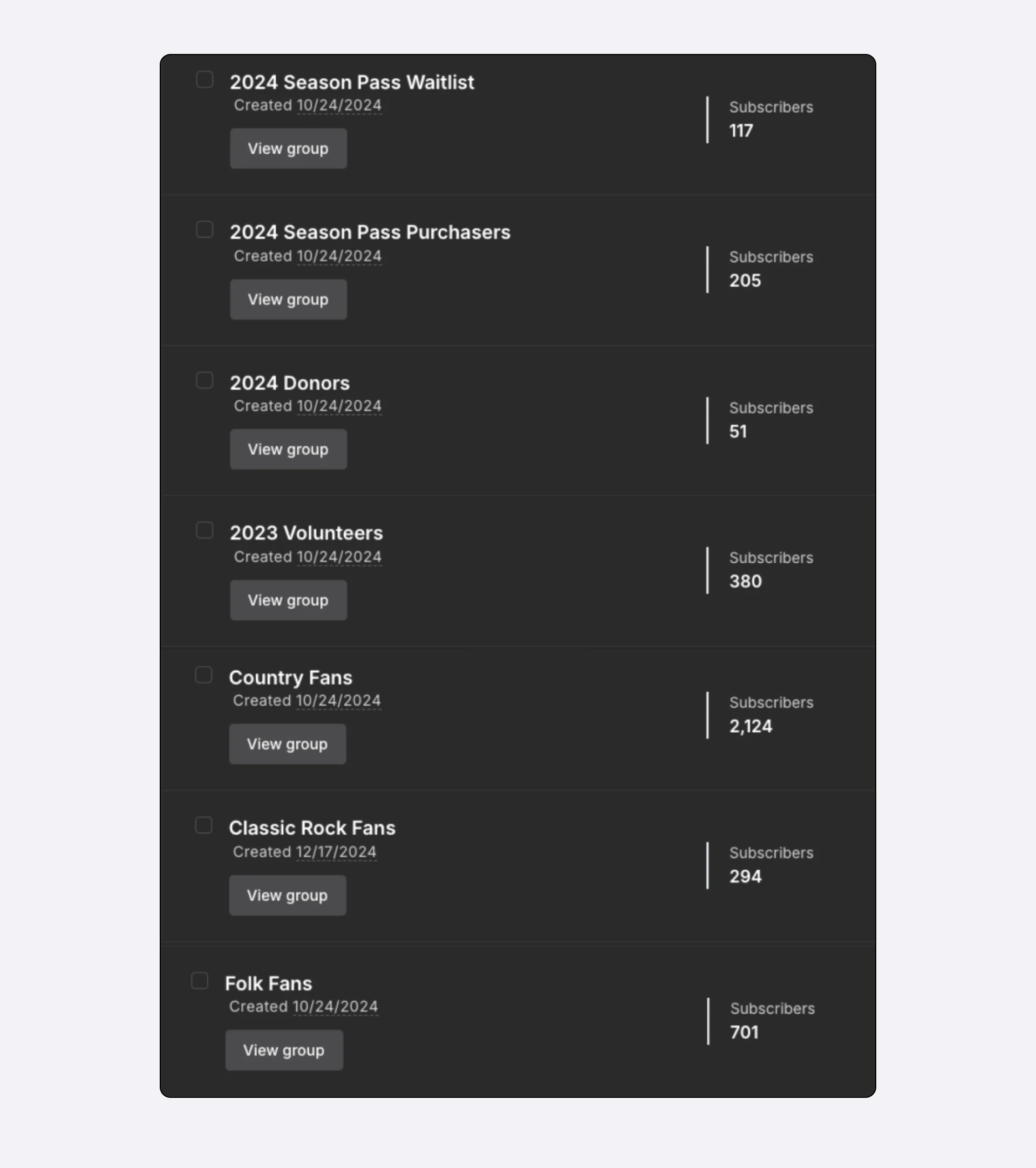This screenshot has width=1036, height=1168.
Task: Select the 2024 Season Pass Purchasers checkbox
Action: click(205, 230)
